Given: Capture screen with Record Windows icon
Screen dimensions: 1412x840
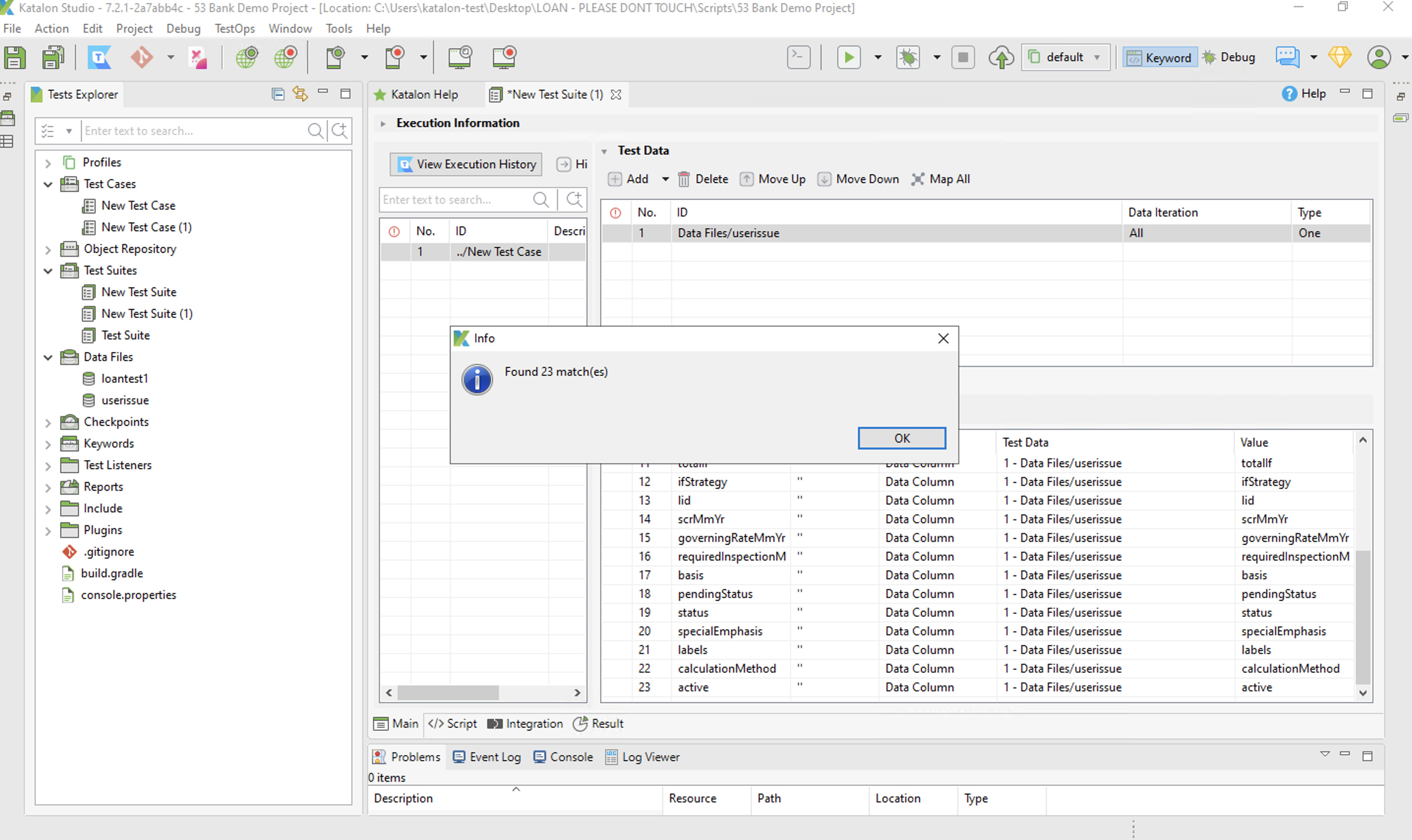Looking at the screenshot, I should (504, 57).
